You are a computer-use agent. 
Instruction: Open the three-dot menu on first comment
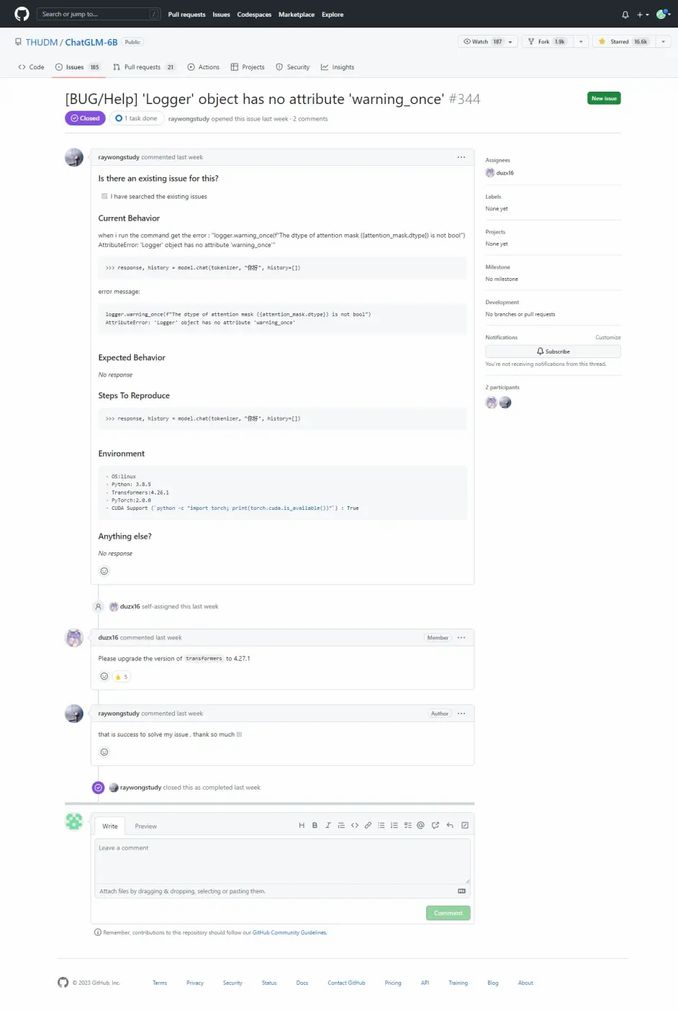[x=461, y=157]
